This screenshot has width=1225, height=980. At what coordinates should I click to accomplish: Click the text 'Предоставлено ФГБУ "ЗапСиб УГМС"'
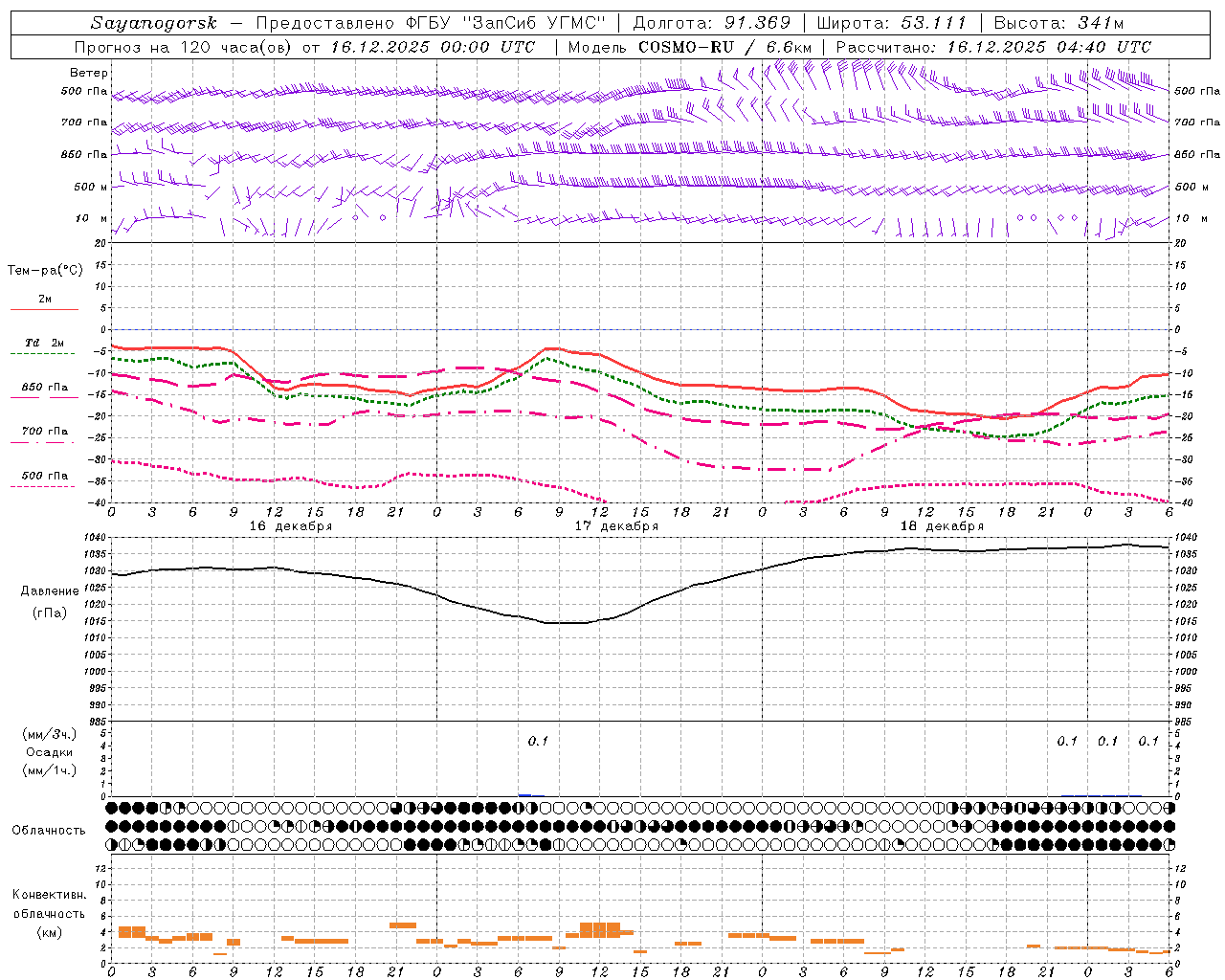click(x=432, y=23)
